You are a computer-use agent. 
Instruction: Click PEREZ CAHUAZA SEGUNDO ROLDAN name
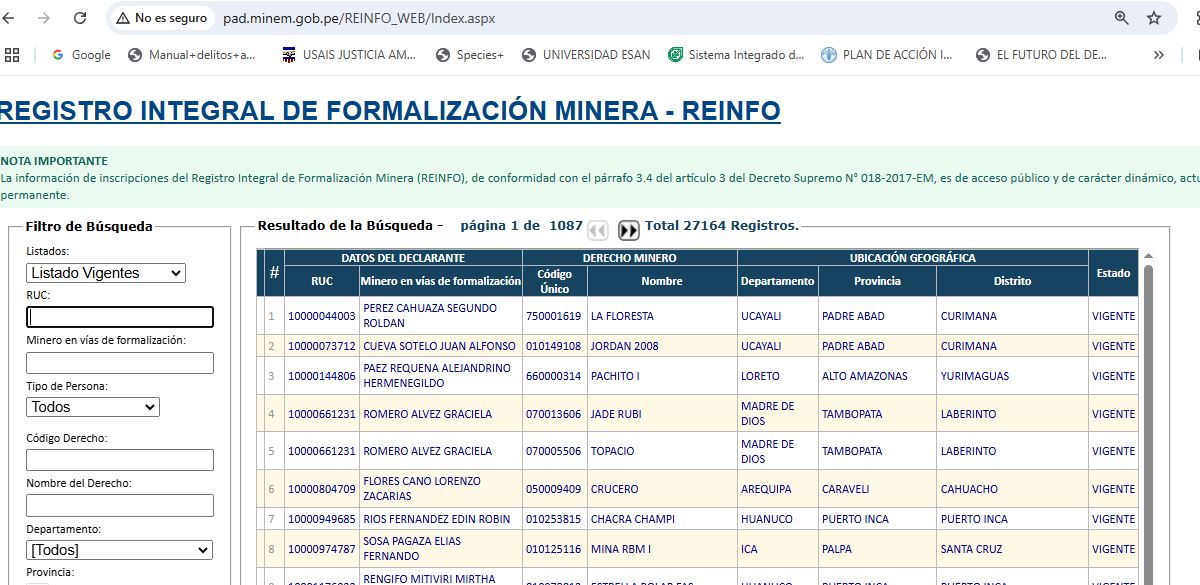pyautogui.click(x=429, y=316)
